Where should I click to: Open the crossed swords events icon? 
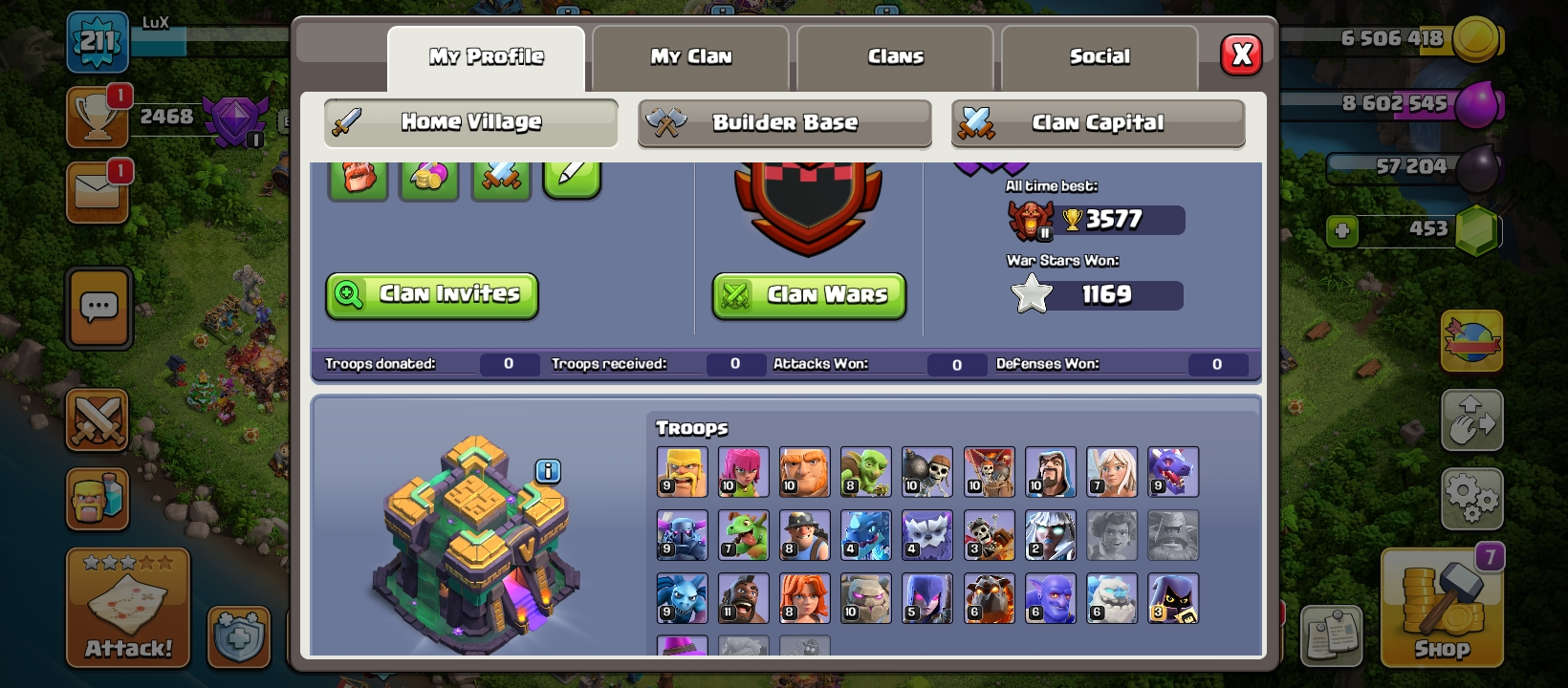(98, 419)
